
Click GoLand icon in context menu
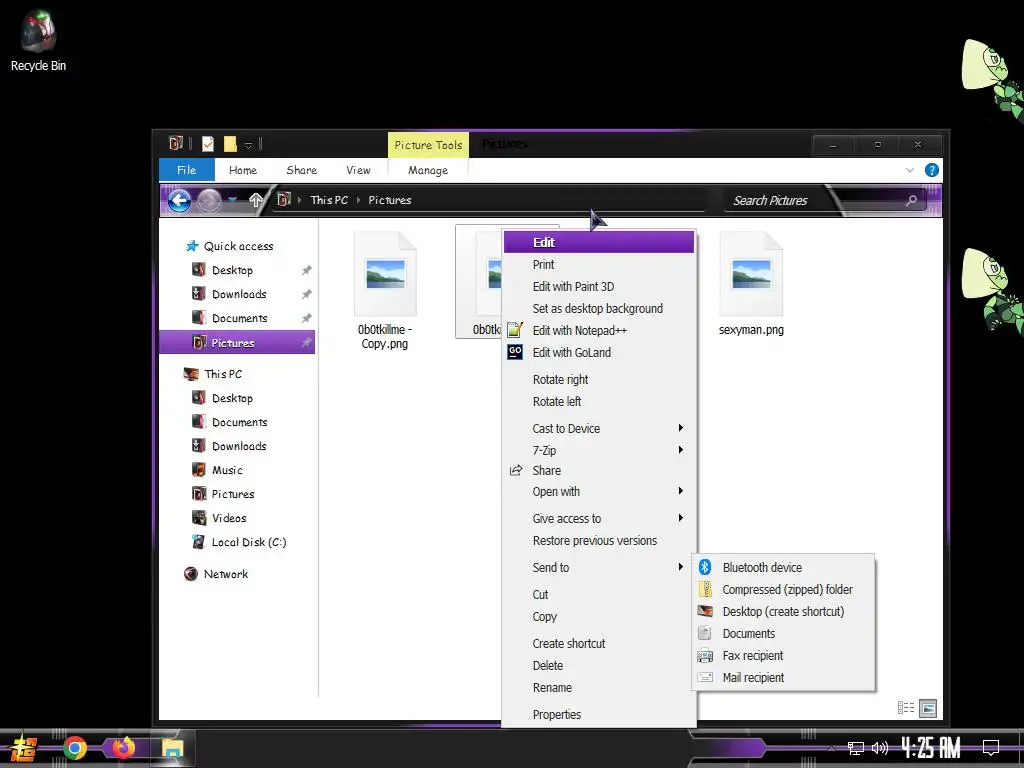(x=515, y=352)
